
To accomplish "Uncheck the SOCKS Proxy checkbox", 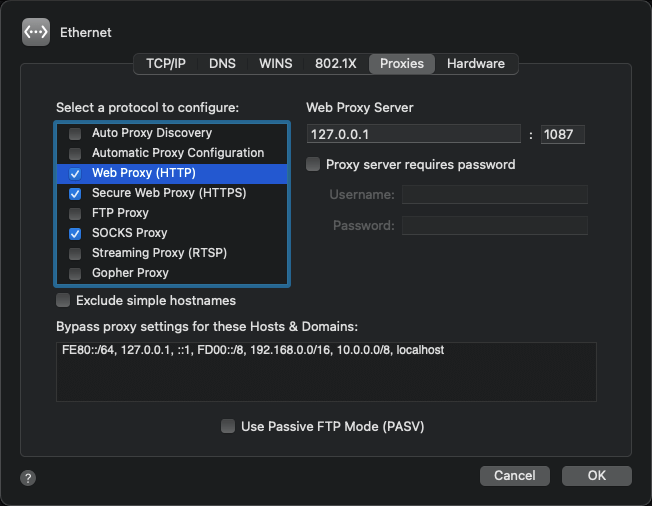I will tap(75, 233).
